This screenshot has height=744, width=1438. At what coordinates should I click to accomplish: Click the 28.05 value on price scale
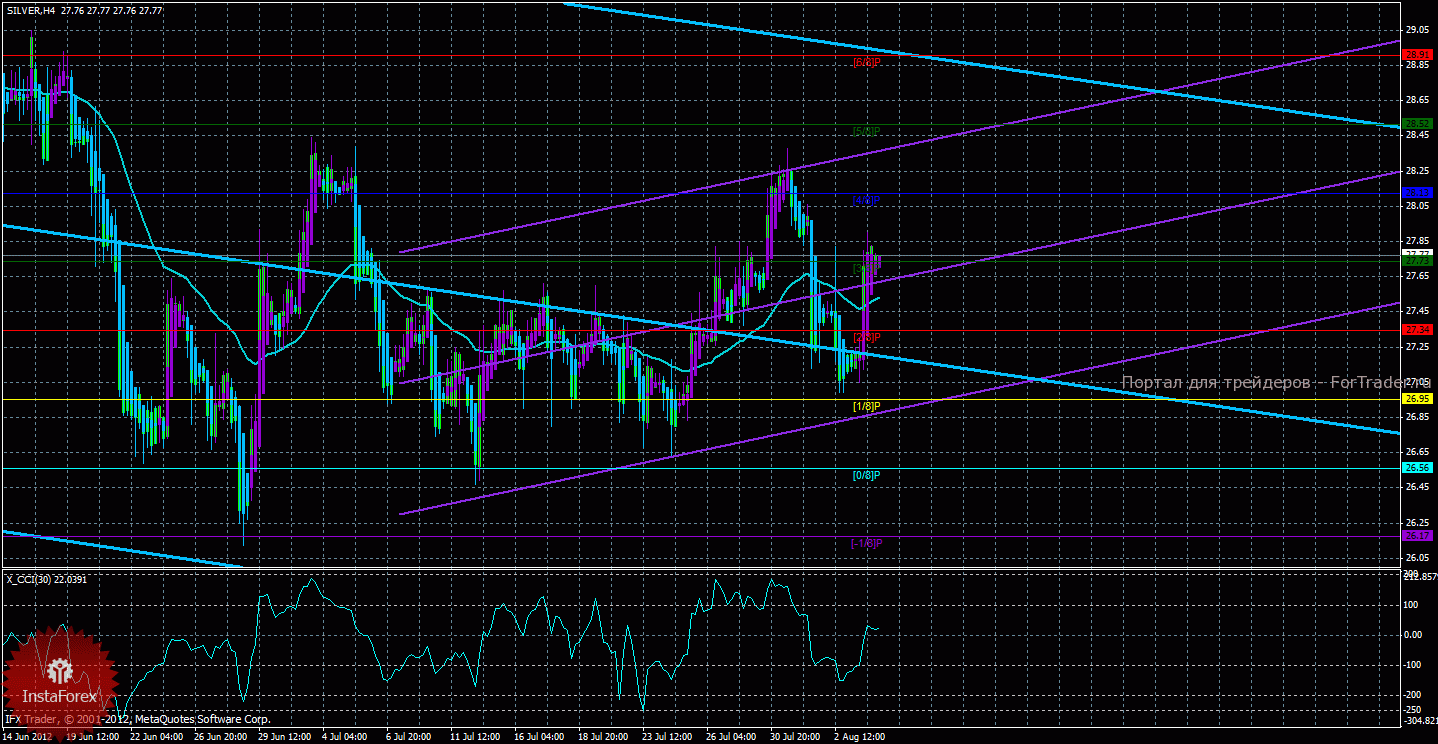pos(1415,206)
